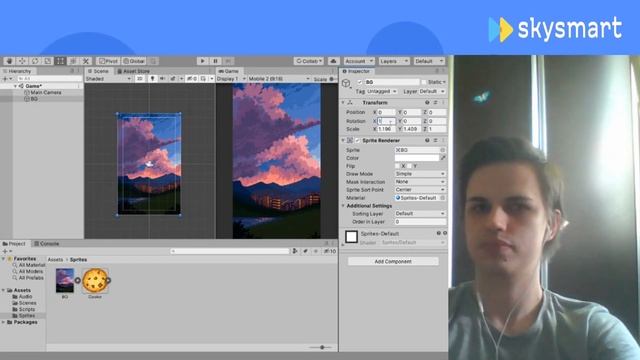Toggle the BG object active checkbox
Screen dimensions: 640x360
[x=360, y=82]
